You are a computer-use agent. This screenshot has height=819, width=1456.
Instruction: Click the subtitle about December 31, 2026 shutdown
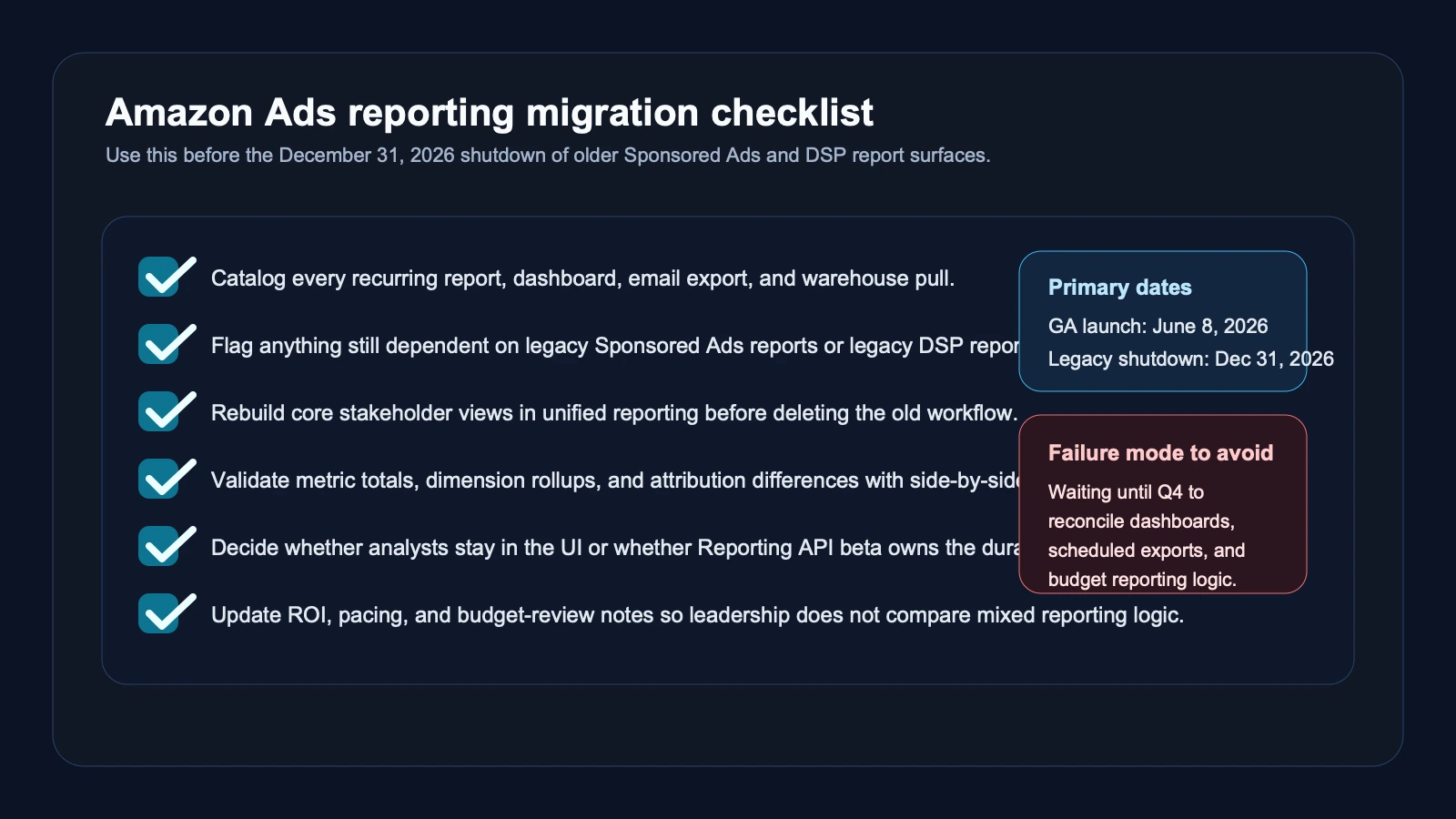[x=548, y=156]
